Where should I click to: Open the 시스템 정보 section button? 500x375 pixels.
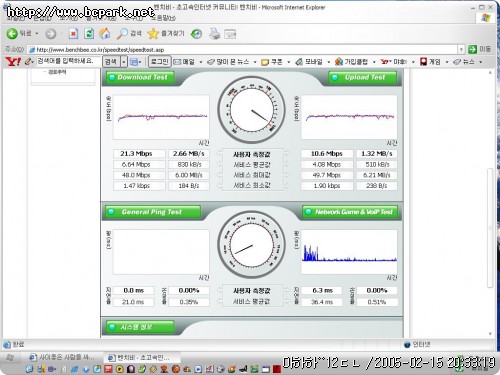[x=140, y=327]
